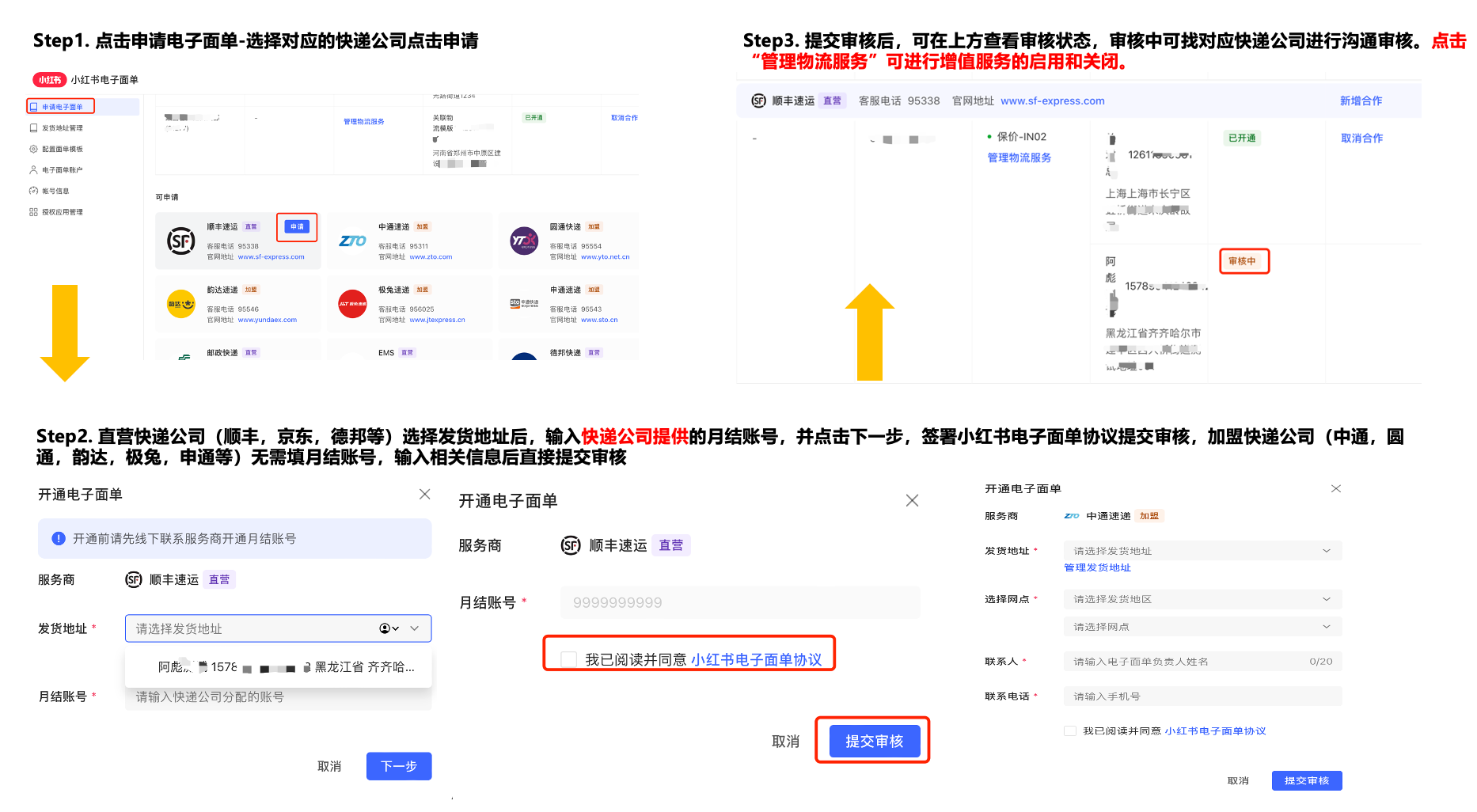The image size is (1477, 812).
Task: Click the 可申请 section heading
Action: coord(167,197)
